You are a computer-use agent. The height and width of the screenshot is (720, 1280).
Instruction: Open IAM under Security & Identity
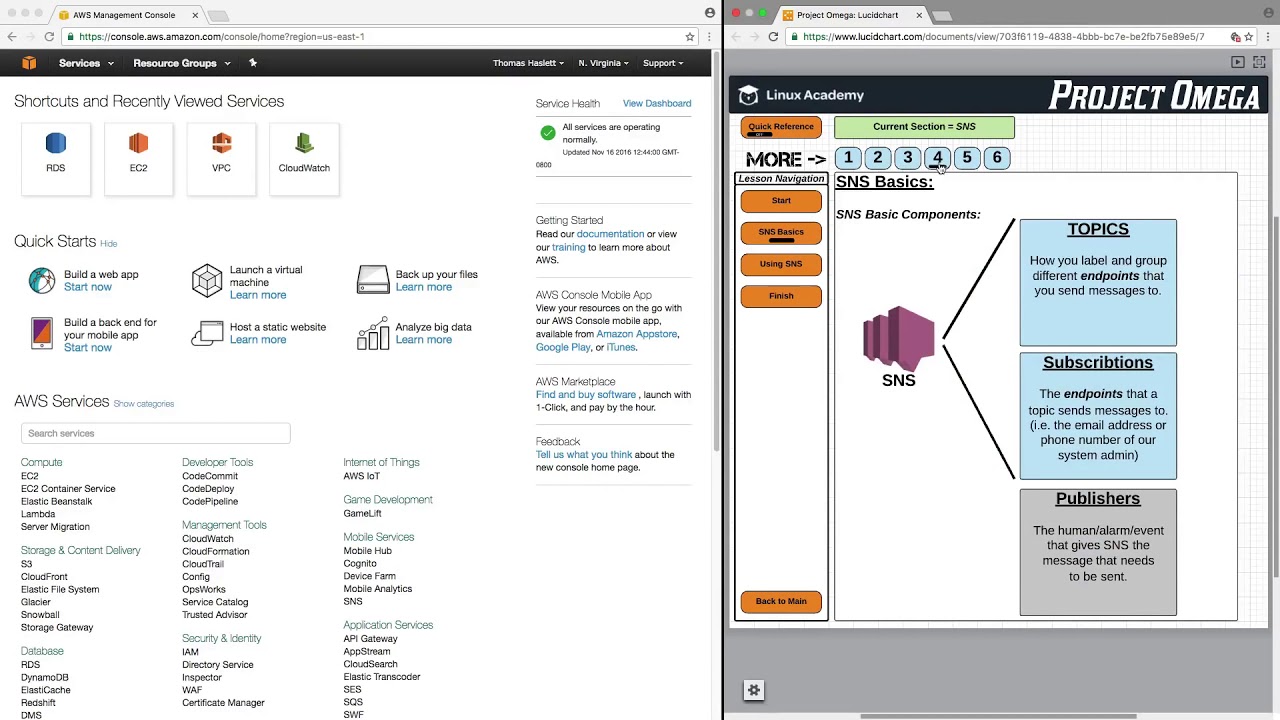[190, 652]
